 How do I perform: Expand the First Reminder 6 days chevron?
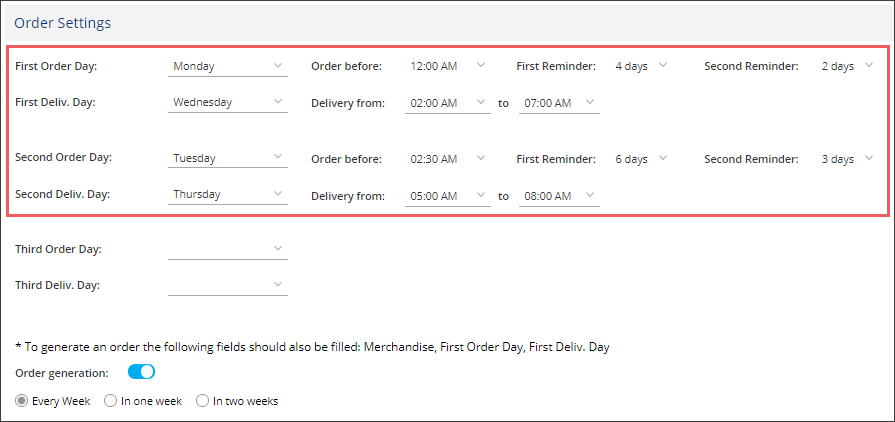tap(662, 158)
